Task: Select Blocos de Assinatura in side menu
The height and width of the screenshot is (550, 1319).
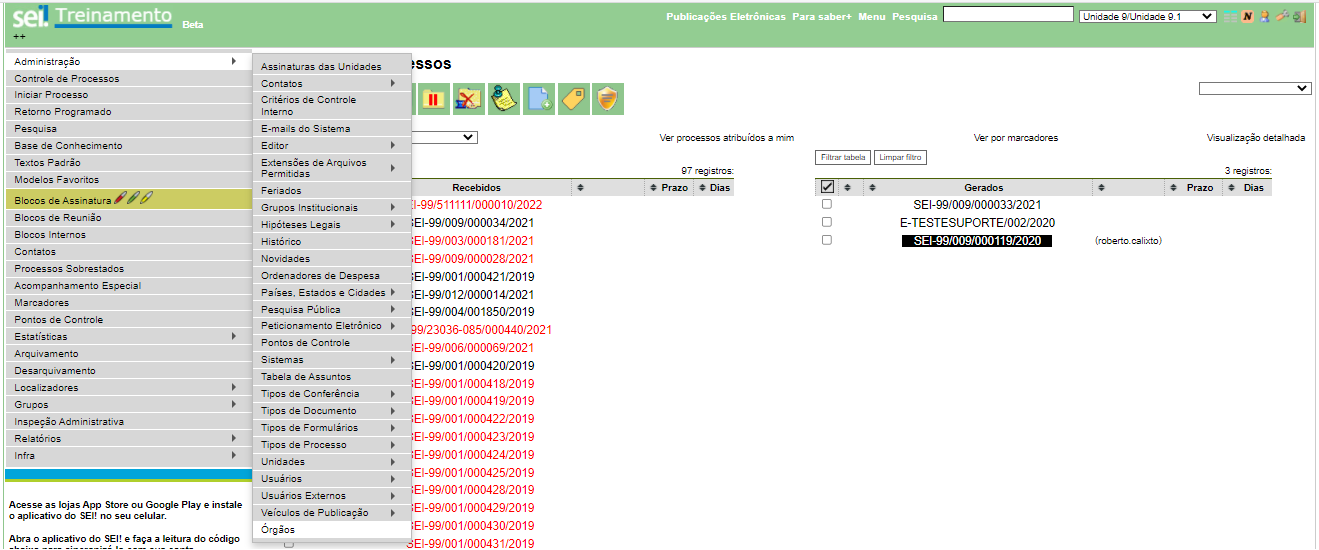Action: point(63,201)
